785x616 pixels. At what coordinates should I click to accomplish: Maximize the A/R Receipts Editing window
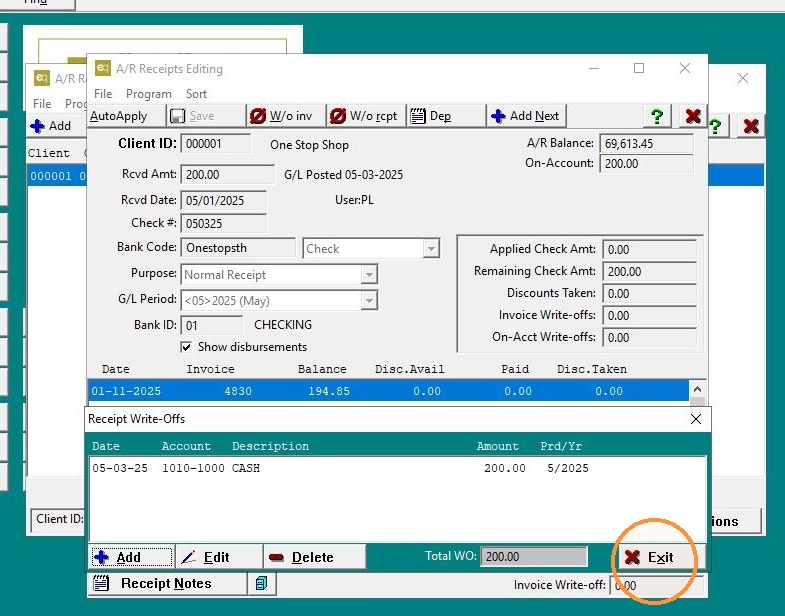639,68
